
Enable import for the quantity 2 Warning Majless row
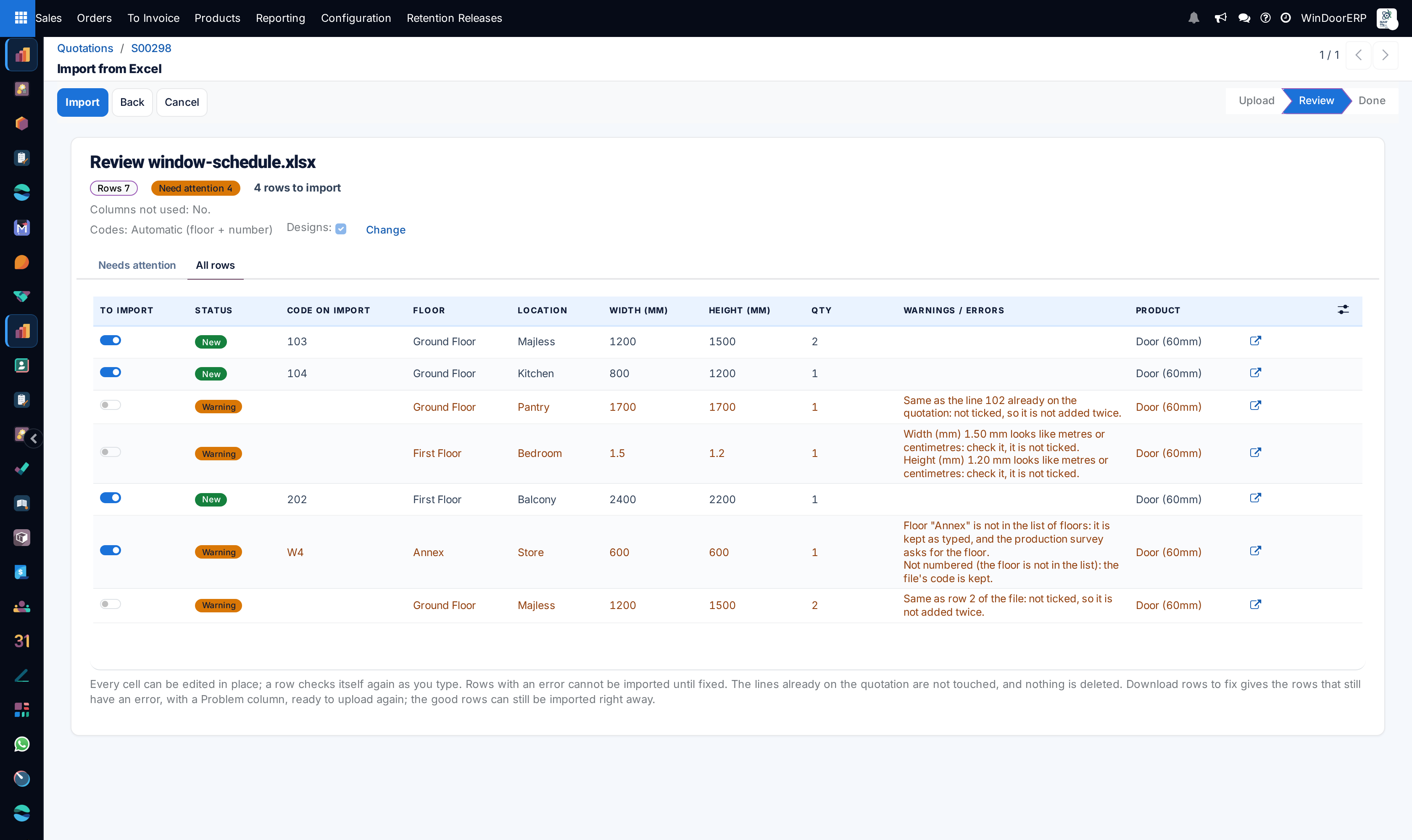[111, 604]
